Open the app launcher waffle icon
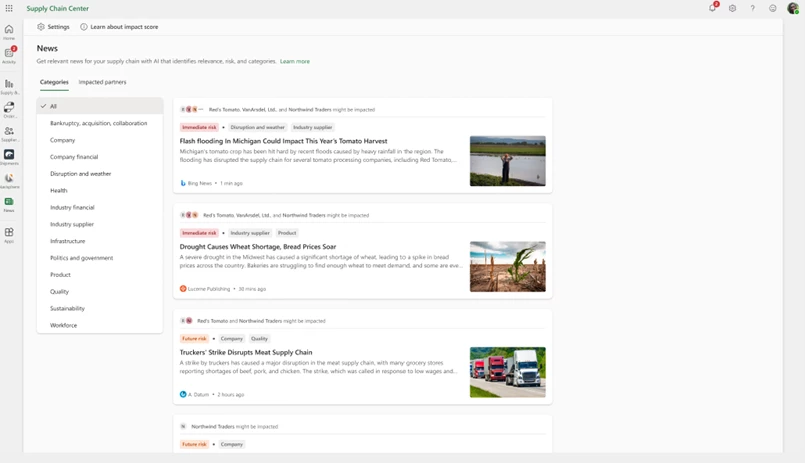Viewport: 805px width, 463px height. [x=9, y=8]
